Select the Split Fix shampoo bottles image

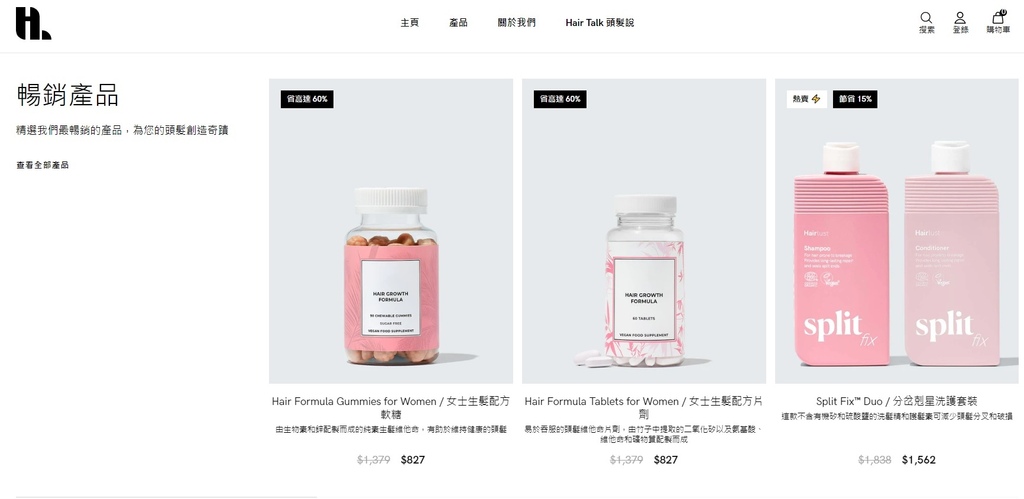pyautogui.click(x=896, y=231)
